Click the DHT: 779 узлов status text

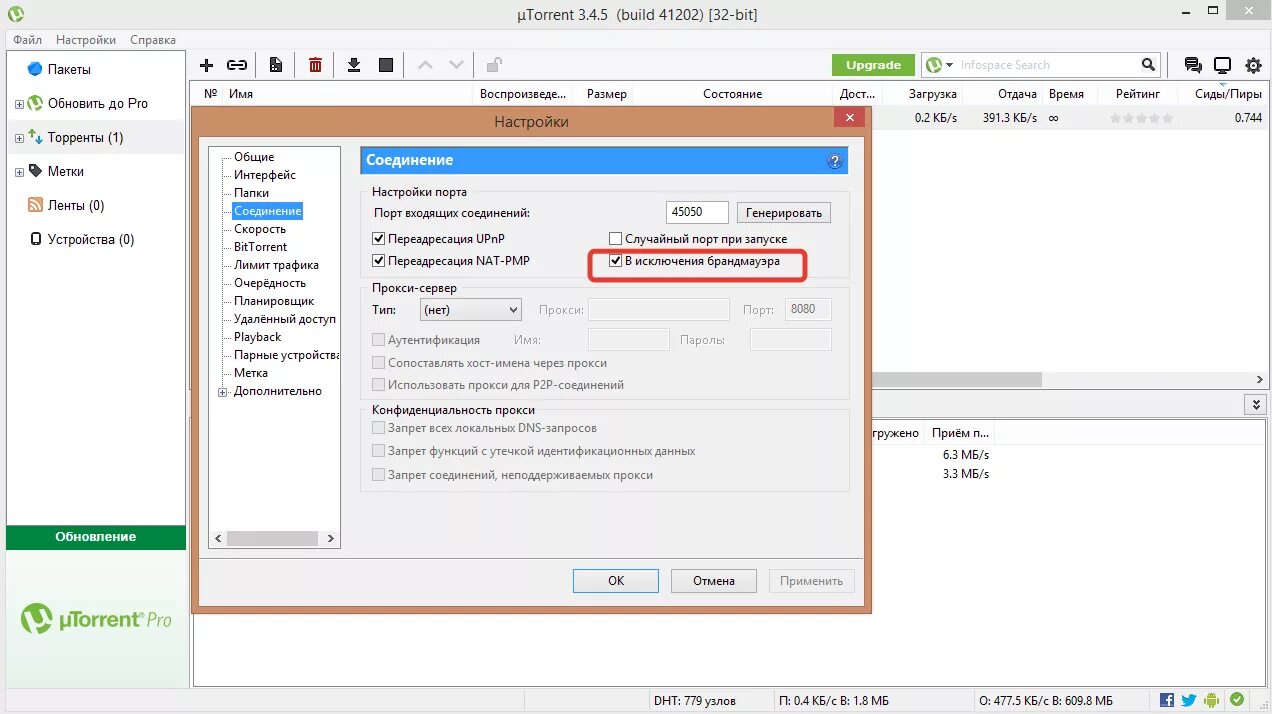tap(696, 700)
